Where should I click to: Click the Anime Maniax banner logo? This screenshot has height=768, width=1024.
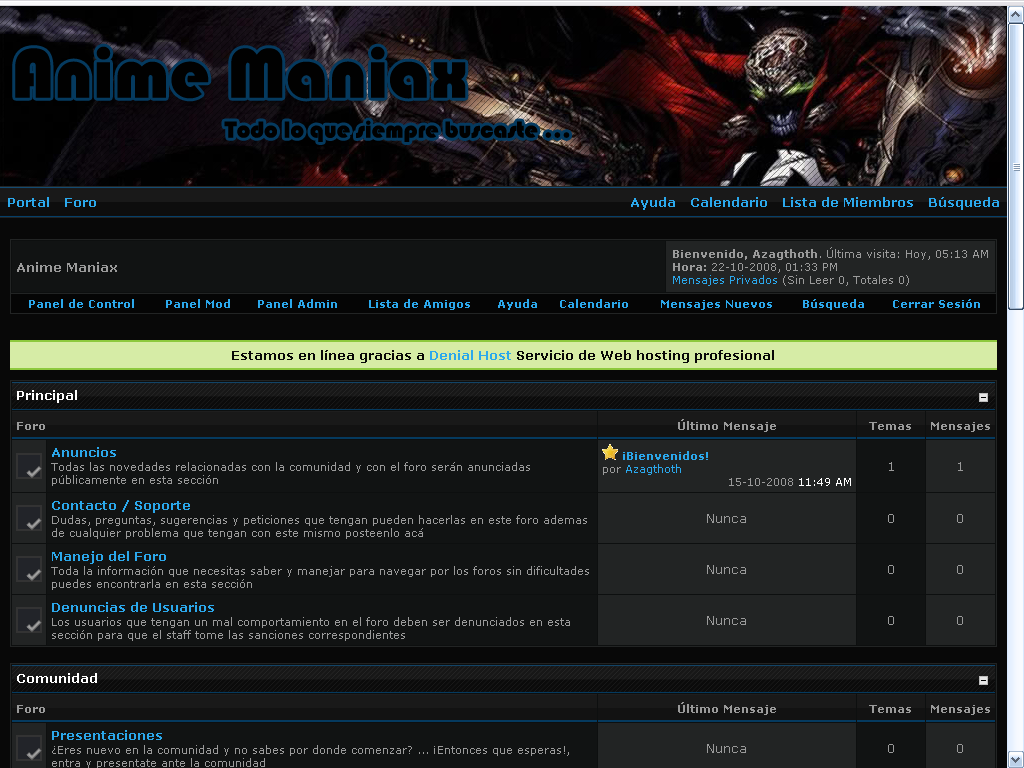240,80
